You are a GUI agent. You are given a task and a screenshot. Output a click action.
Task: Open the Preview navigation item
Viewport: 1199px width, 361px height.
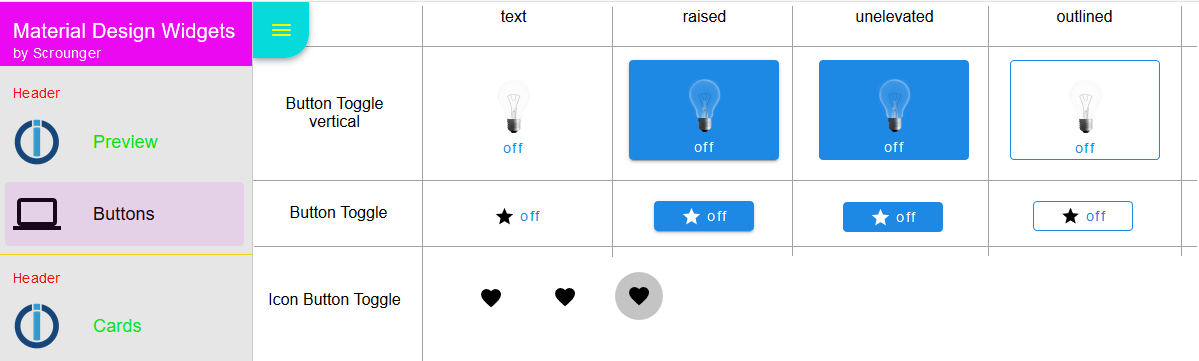point(125,141)
